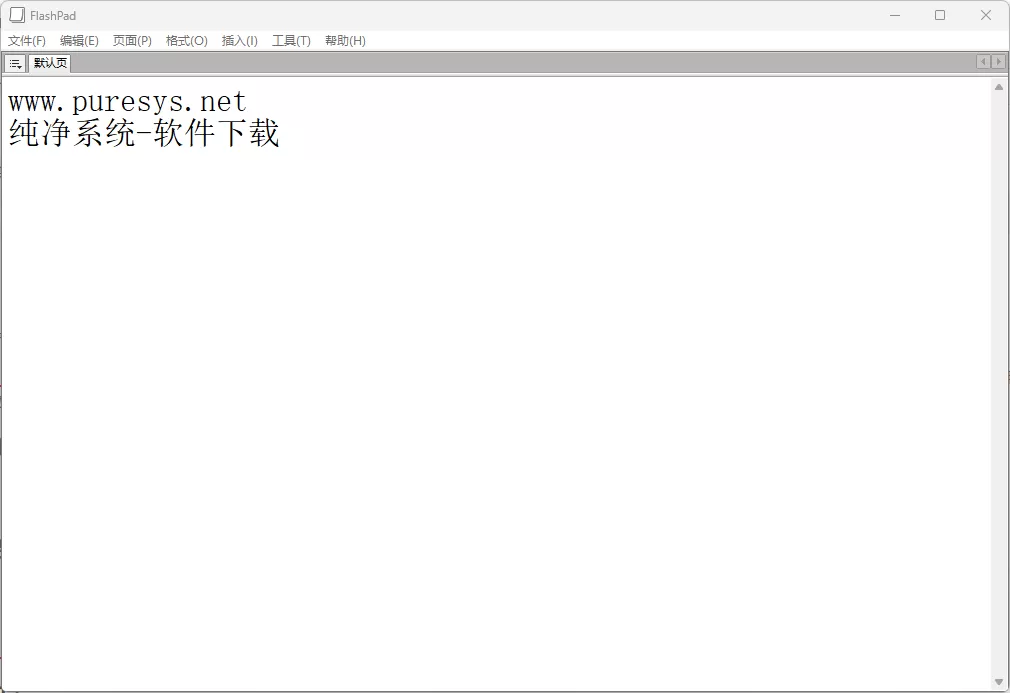Click the scrollbar up arrow
The image size is (1010, 693).
(x=1000, y=85)
